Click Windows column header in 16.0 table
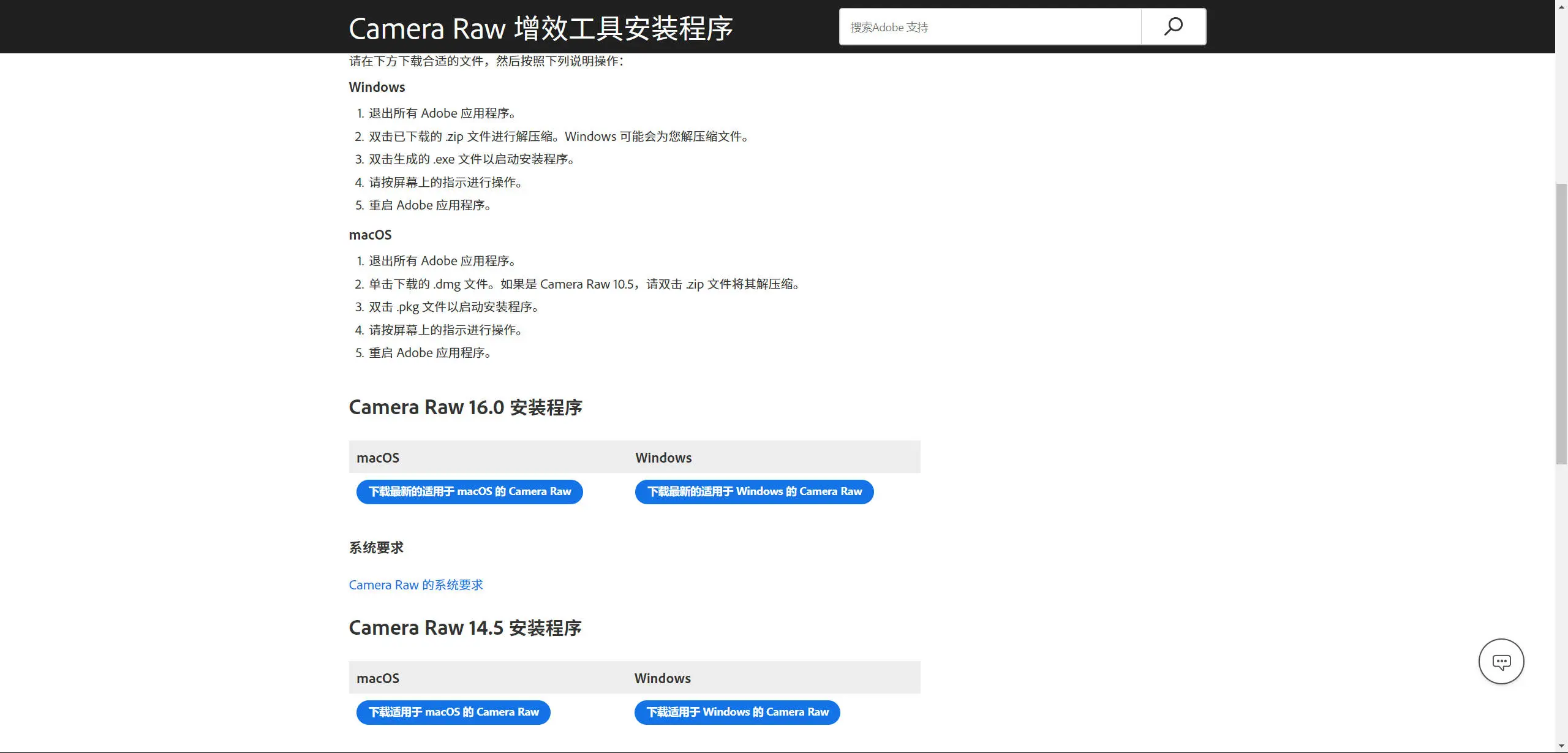This screenshot has width=1568, height=753. coord(663,458)
